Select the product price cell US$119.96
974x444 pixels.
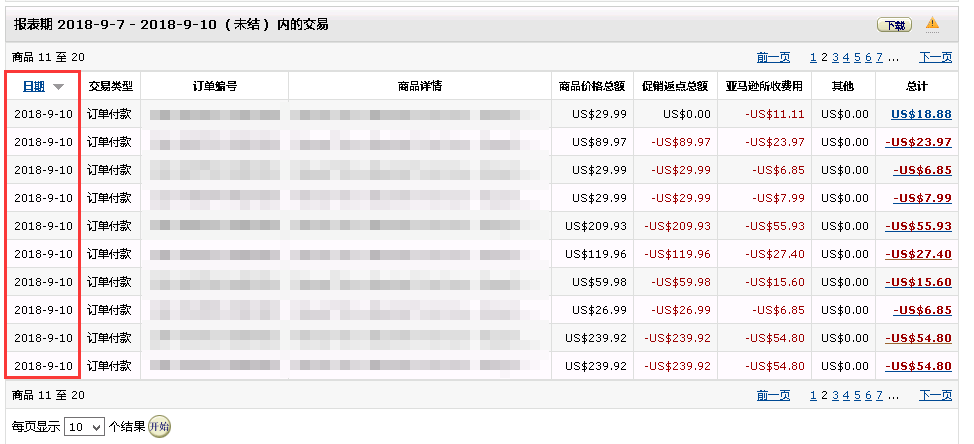click(592, 254)
